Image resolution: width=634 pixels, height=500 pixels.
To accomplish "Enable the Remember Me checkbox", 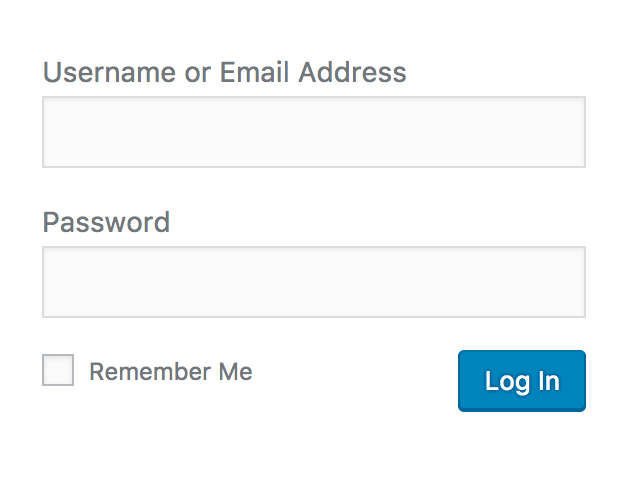I will tap(58, 371).
